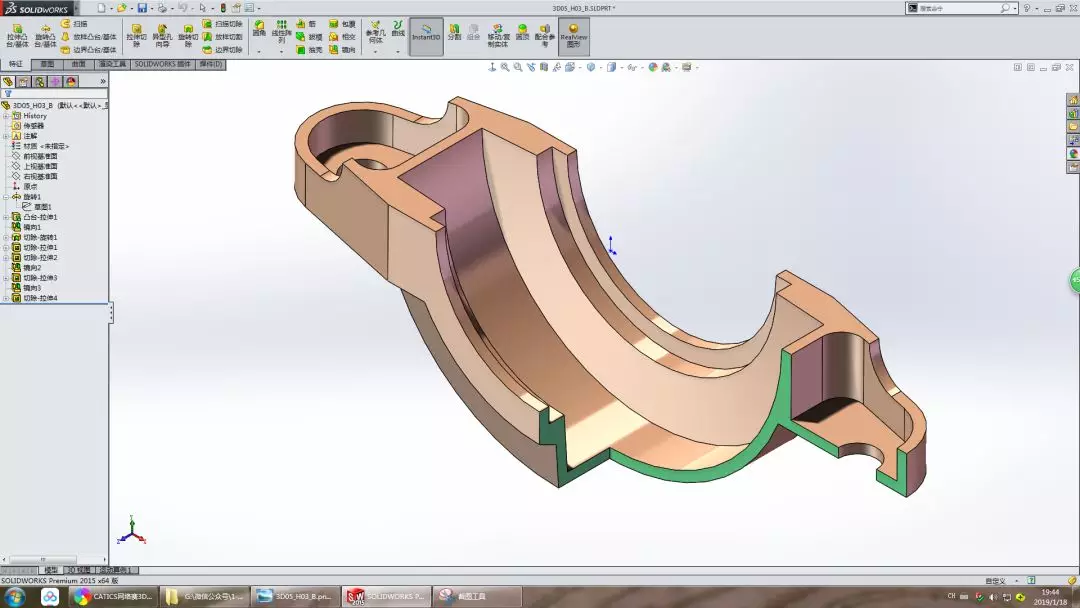The height and width of the screenshot is (608, 1080).
Task: Select the Mirror (镜向) tool in ribbon
Action: point(342,50)
